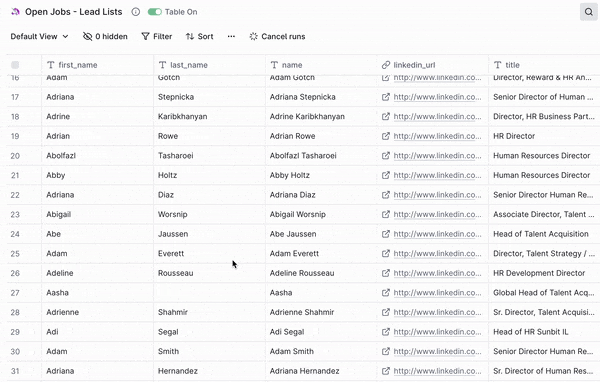The image size is (600, 382).
Task: Click the LinkedIn URL text for Abby Holtz
Action: click(x=437, y=175)
